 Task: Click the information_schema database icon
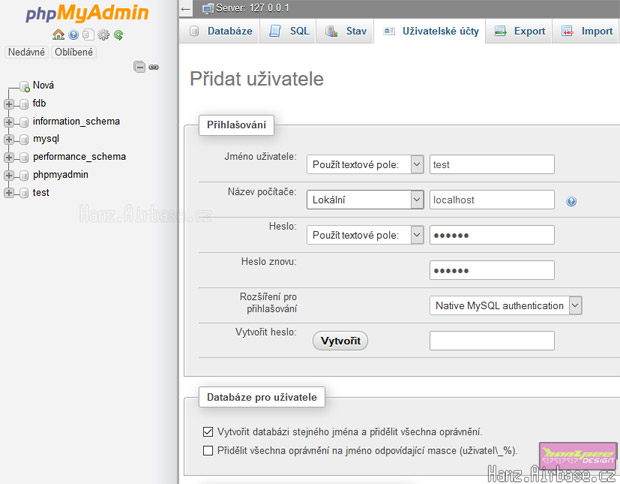click(24, 122)
